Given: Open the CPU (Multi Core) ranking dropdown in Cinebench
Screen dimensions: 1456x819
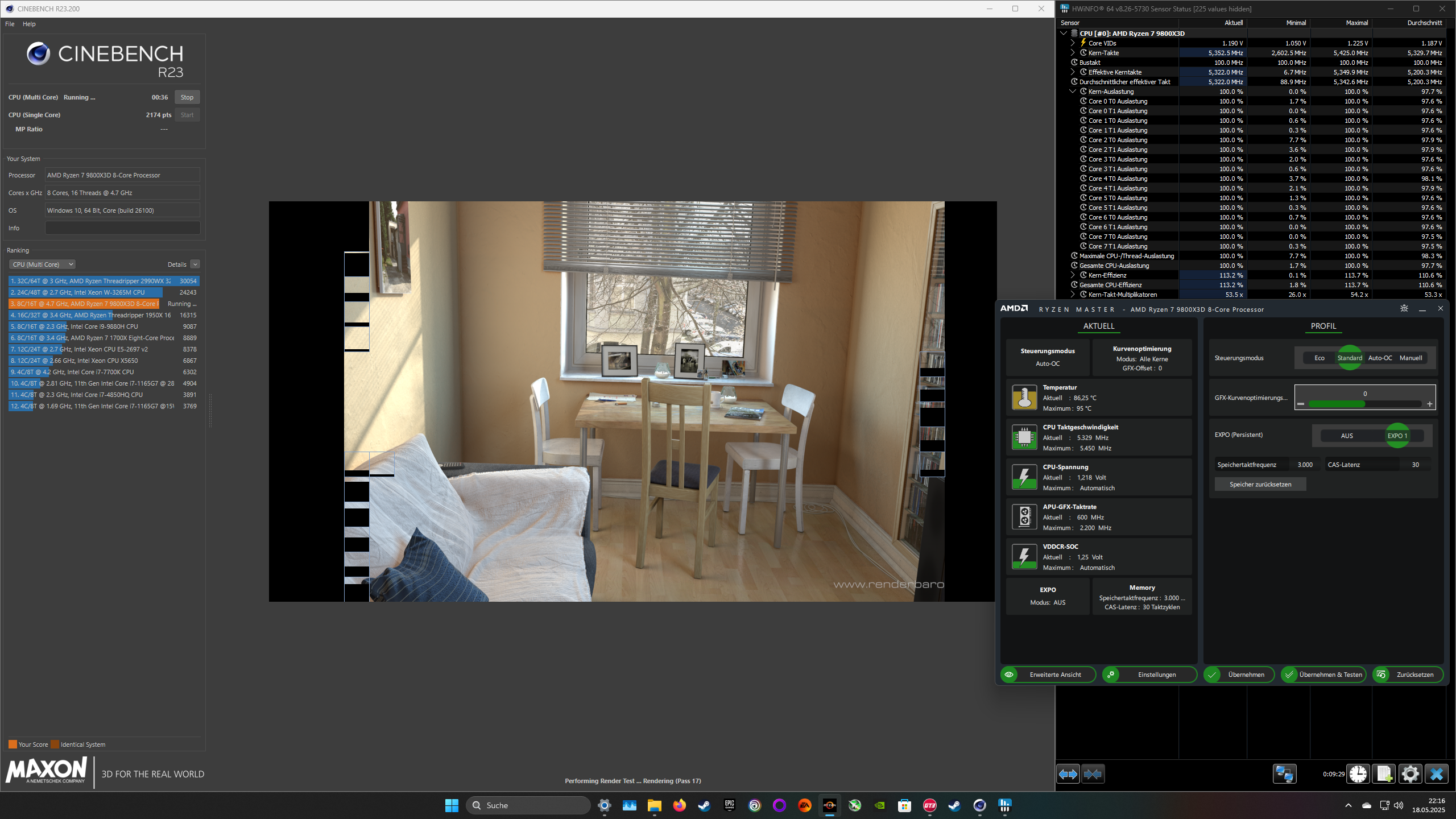Looking at the screenshot, I should click(x=42, y=264).
